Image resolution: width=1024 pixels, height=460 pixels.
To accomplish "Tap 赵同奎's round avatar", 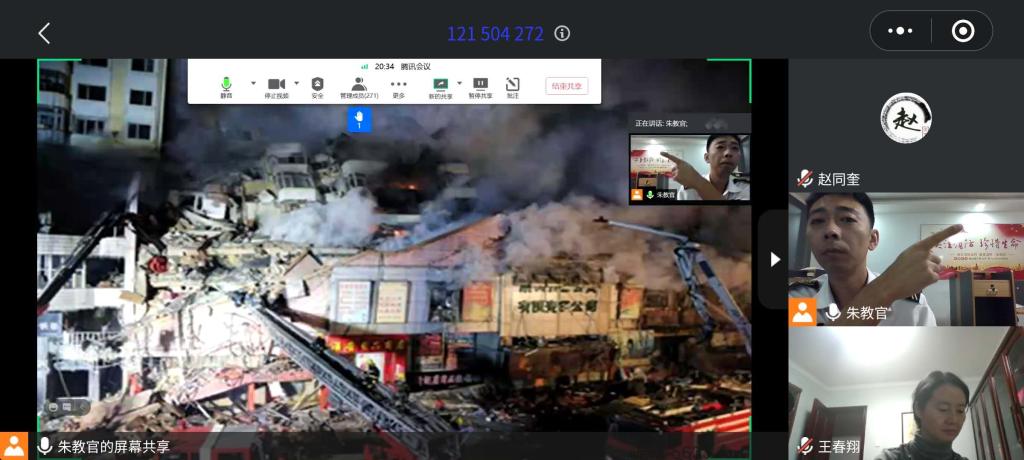I will click(x=906, y=118).
